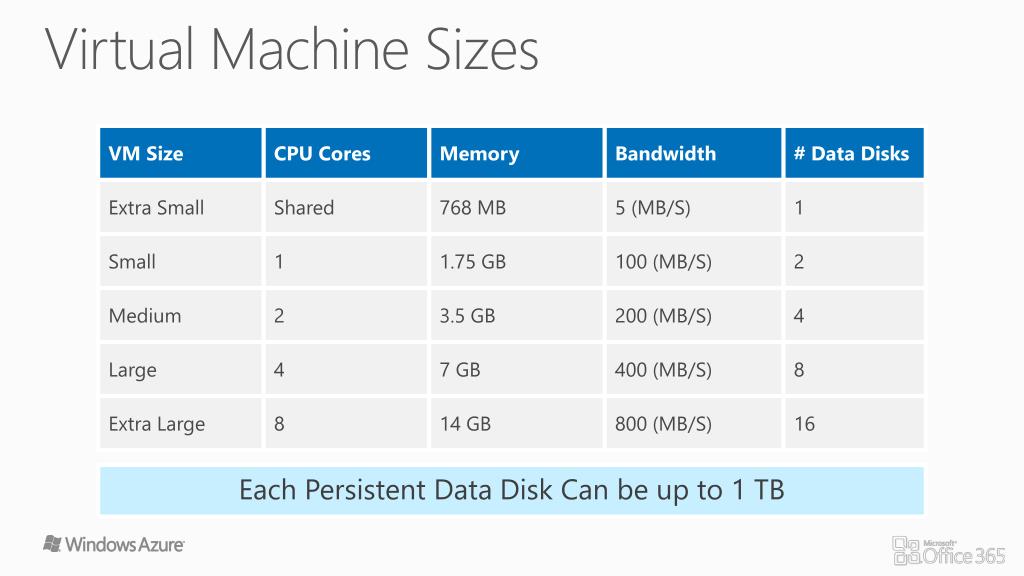Viewport: 1024px width, 576px height.
Task: Click the 768 MB memory cell
Action: (x=517, y=208)
